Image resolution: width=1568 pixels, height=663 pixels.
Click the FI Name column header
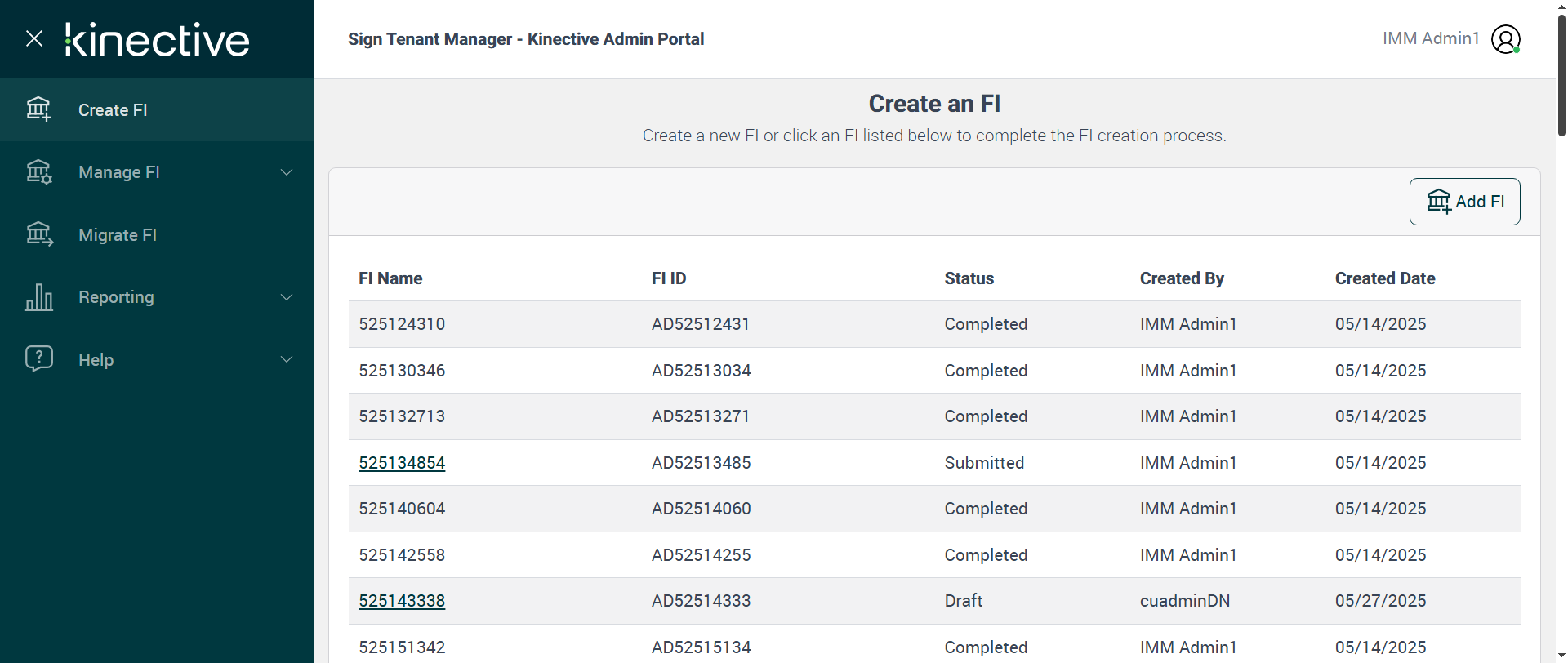[x=390, y=278]
